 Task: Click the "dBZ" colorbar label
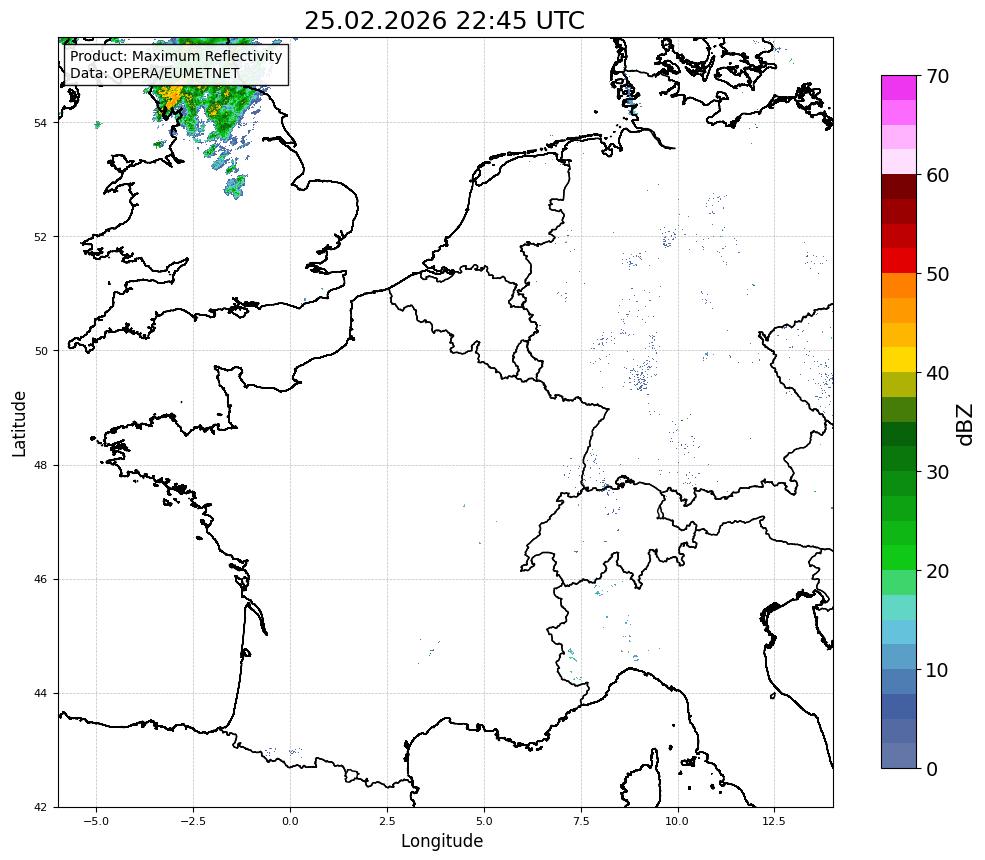point(966,425)
